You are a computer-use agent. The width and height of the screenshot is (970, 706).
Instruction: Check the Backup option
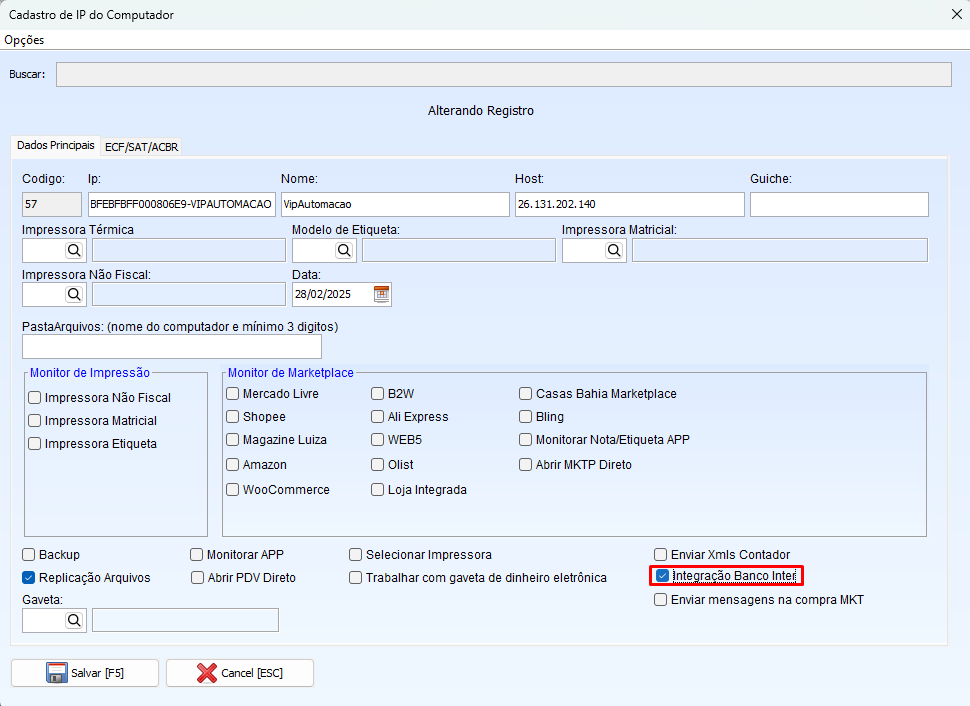click(x=29, y=555)
